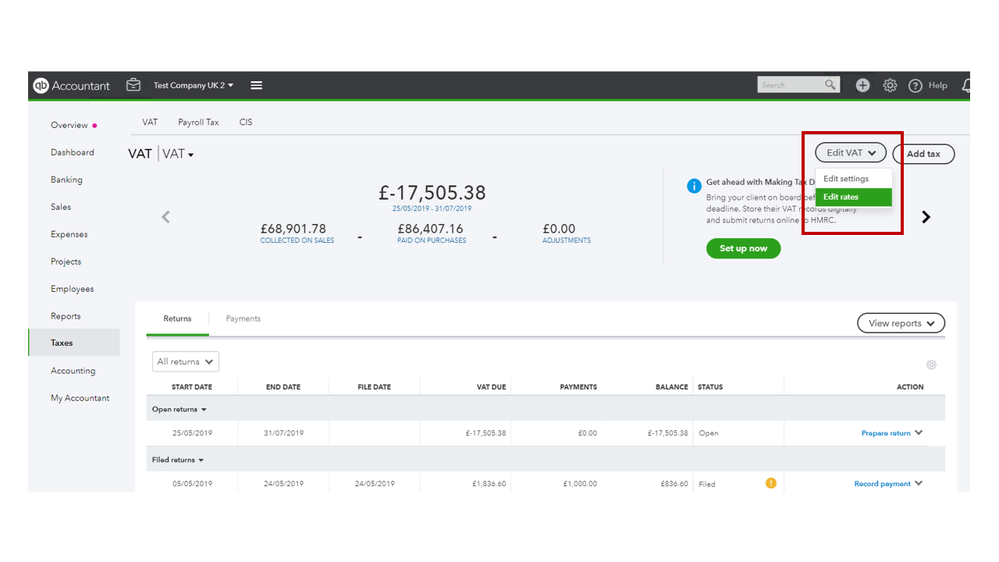Open Accounting from sidebar
This screenshot has height=562, width=999.
(73, 371)
